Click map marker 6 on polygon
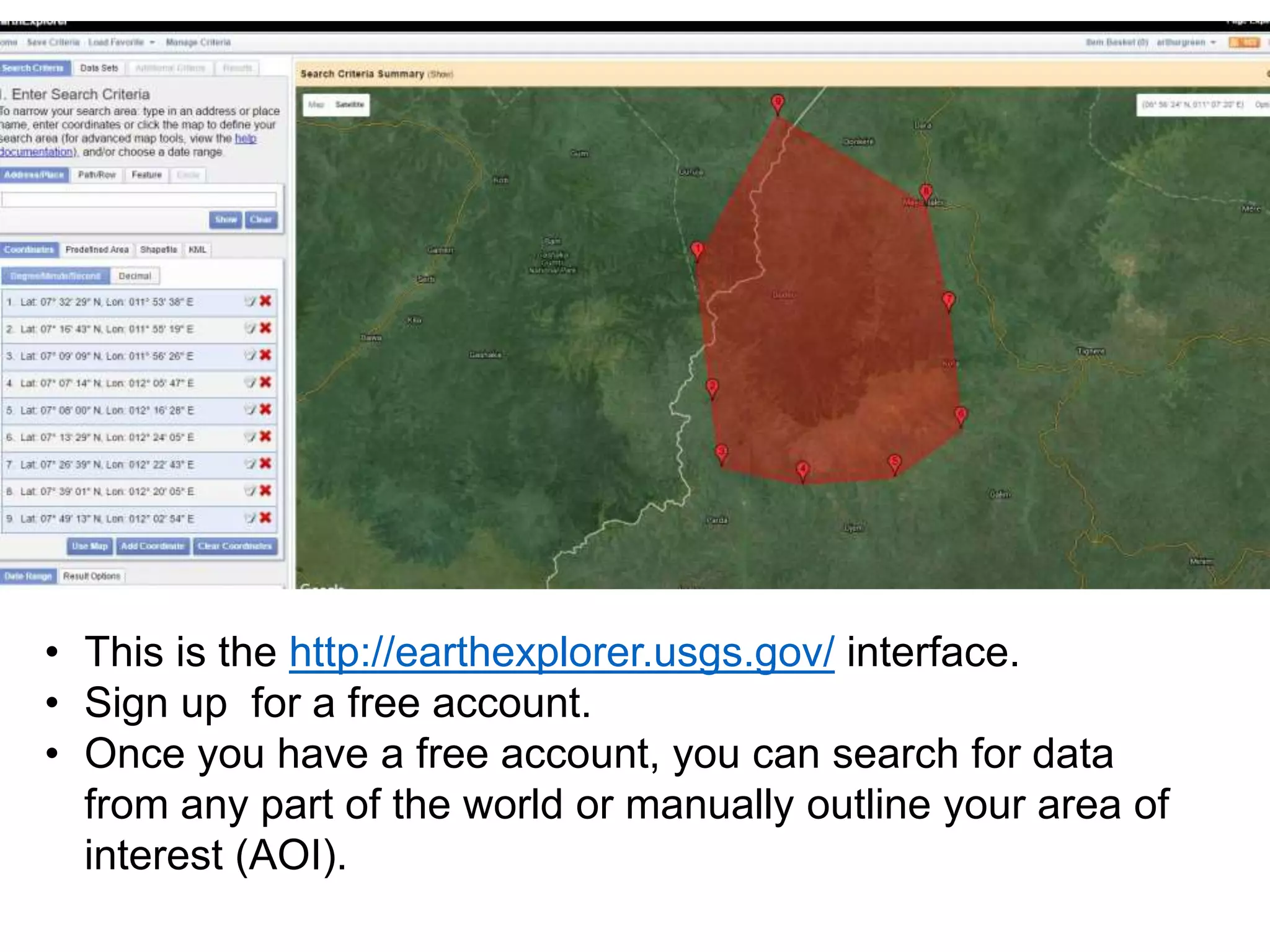Image resolution: width=1270 pixels, height=952 pixels. 961,416
